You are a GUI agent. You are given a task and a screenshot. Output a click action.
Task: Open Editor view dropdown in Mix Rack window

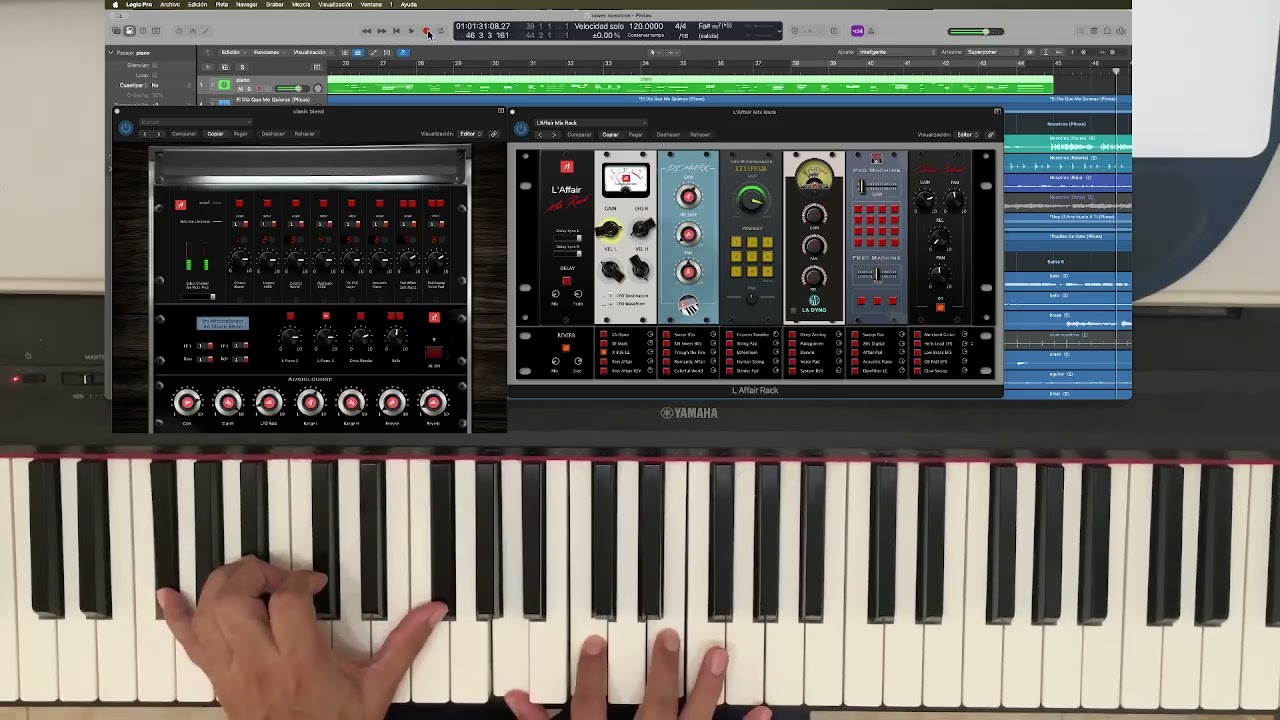click(x=965, y=134)
